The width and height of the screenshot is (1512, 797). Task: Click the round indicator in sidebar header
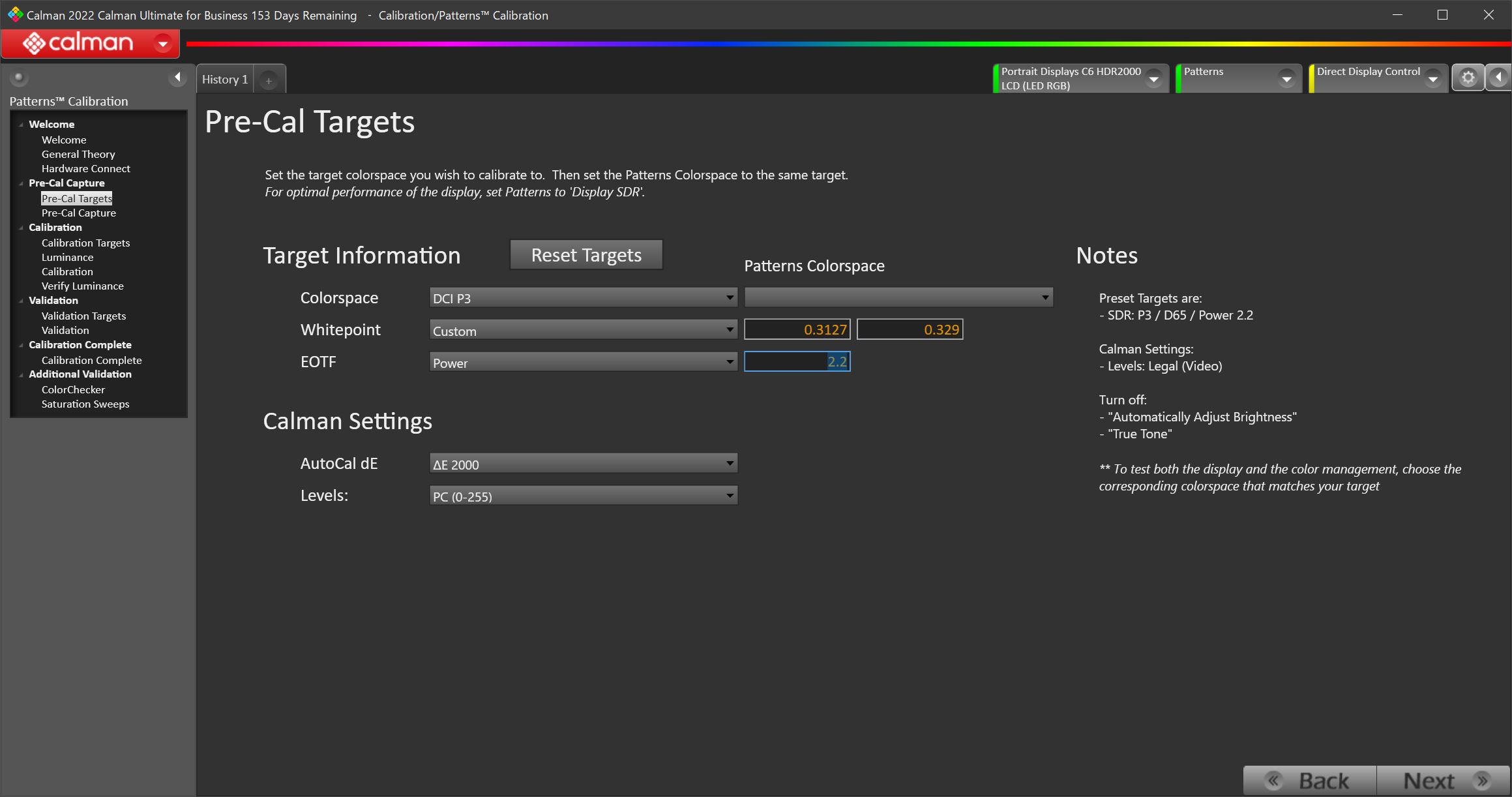click(19, 78)
